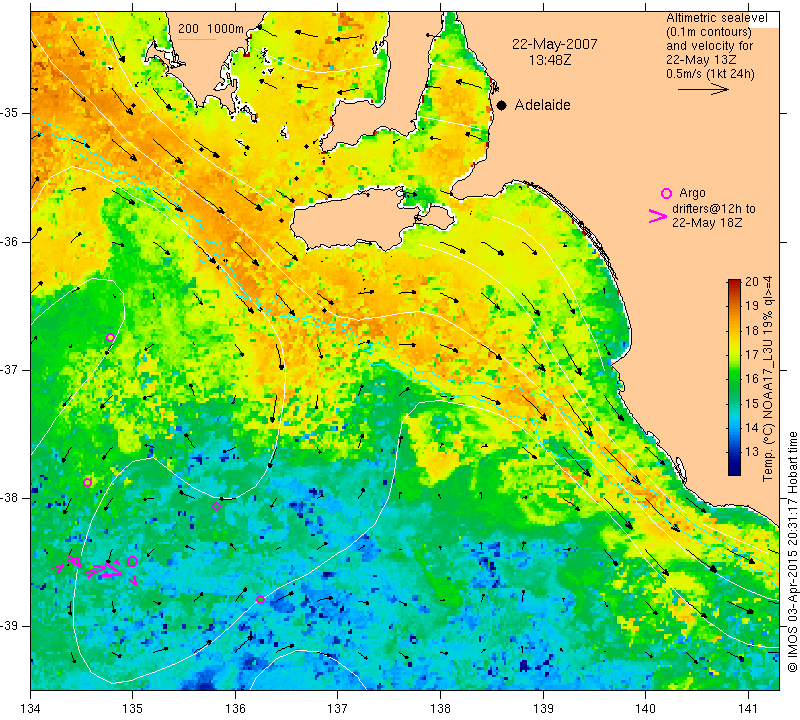Click the 'Temp. (°C) NOAA17_L3U' colorbar title
Viewport: 800px width, 720px height.
pyautogui.click(x=768, y=412)
